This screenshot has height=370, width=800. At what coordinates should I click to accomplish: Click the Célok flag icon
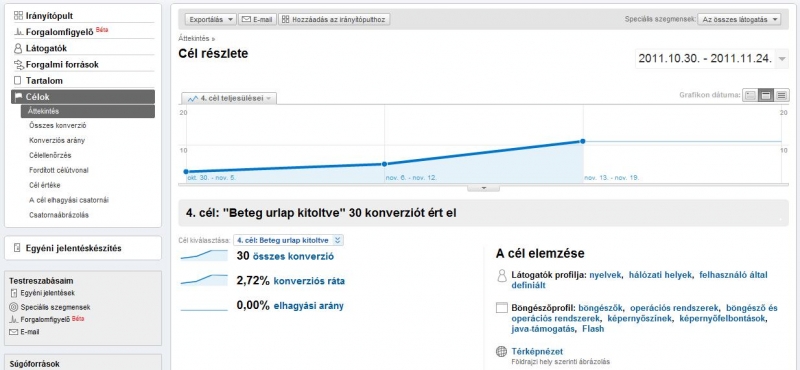(18, 97)
